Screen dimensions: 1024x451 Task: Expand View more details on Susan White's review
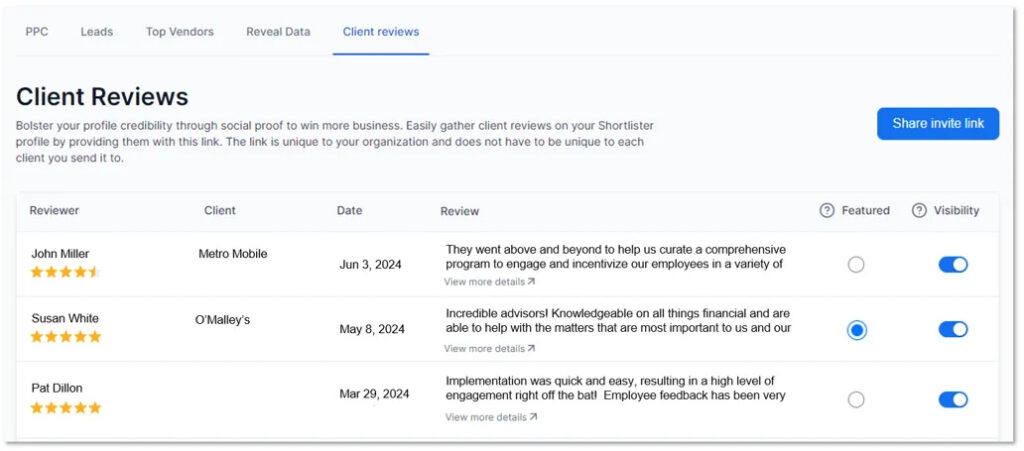489,349
